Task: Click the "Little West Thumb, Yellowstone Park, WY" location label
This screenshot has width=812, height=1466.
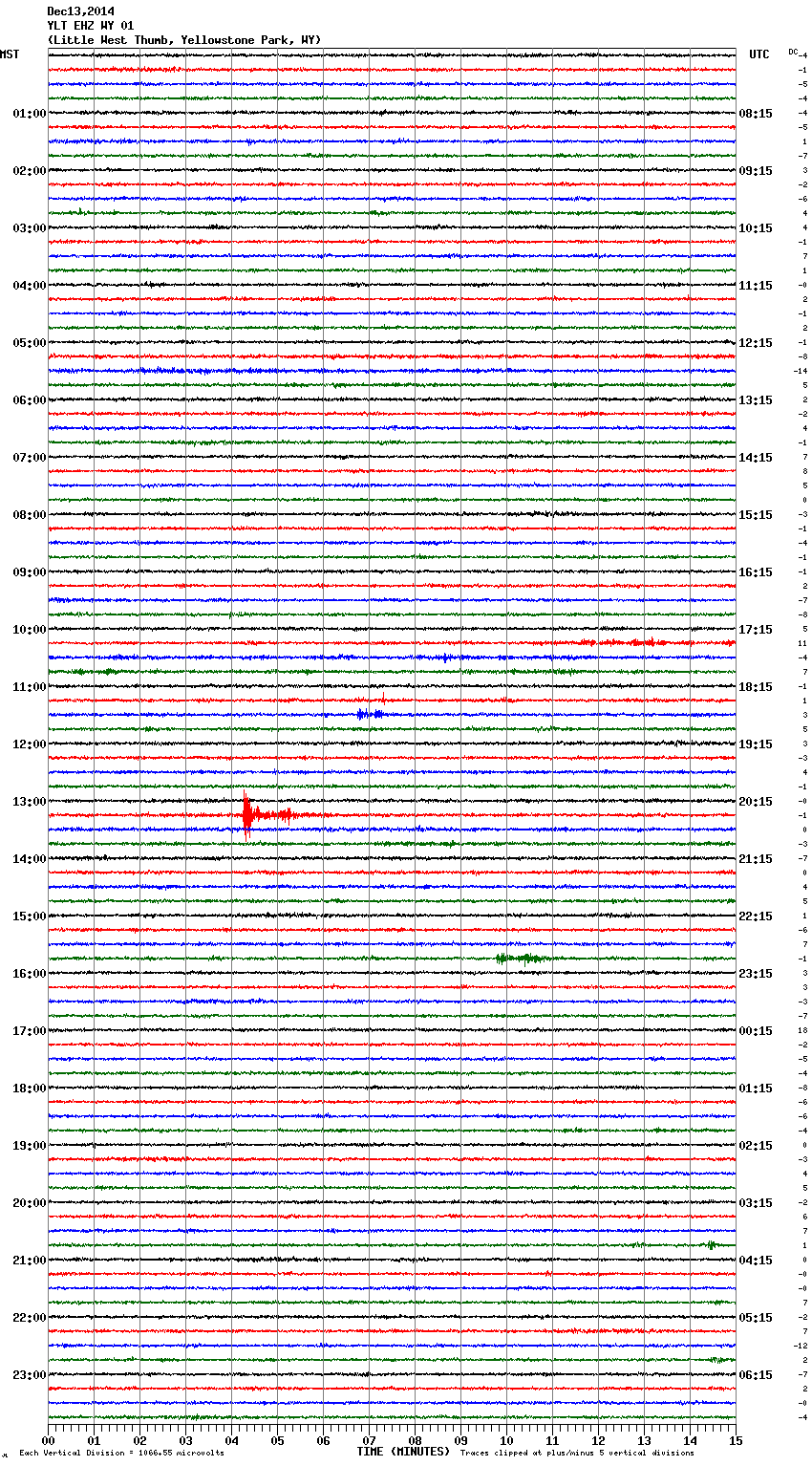Action: [x=184, y=40]
